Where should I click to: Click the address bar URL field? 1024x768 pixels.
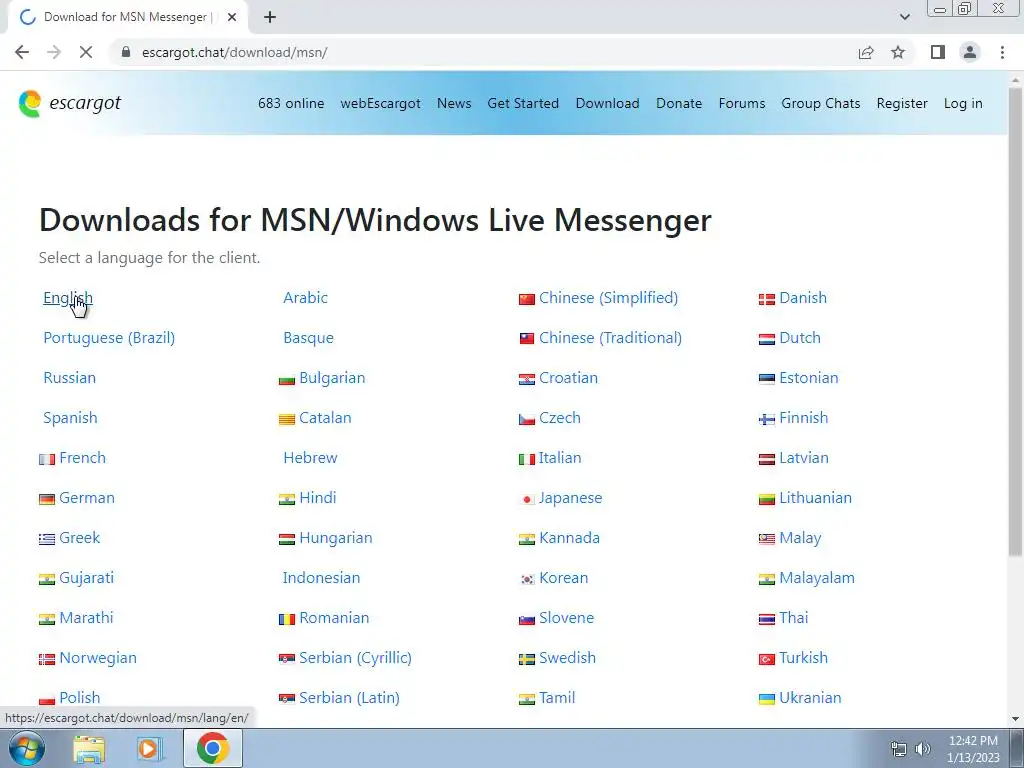click(x=483, y=52)
